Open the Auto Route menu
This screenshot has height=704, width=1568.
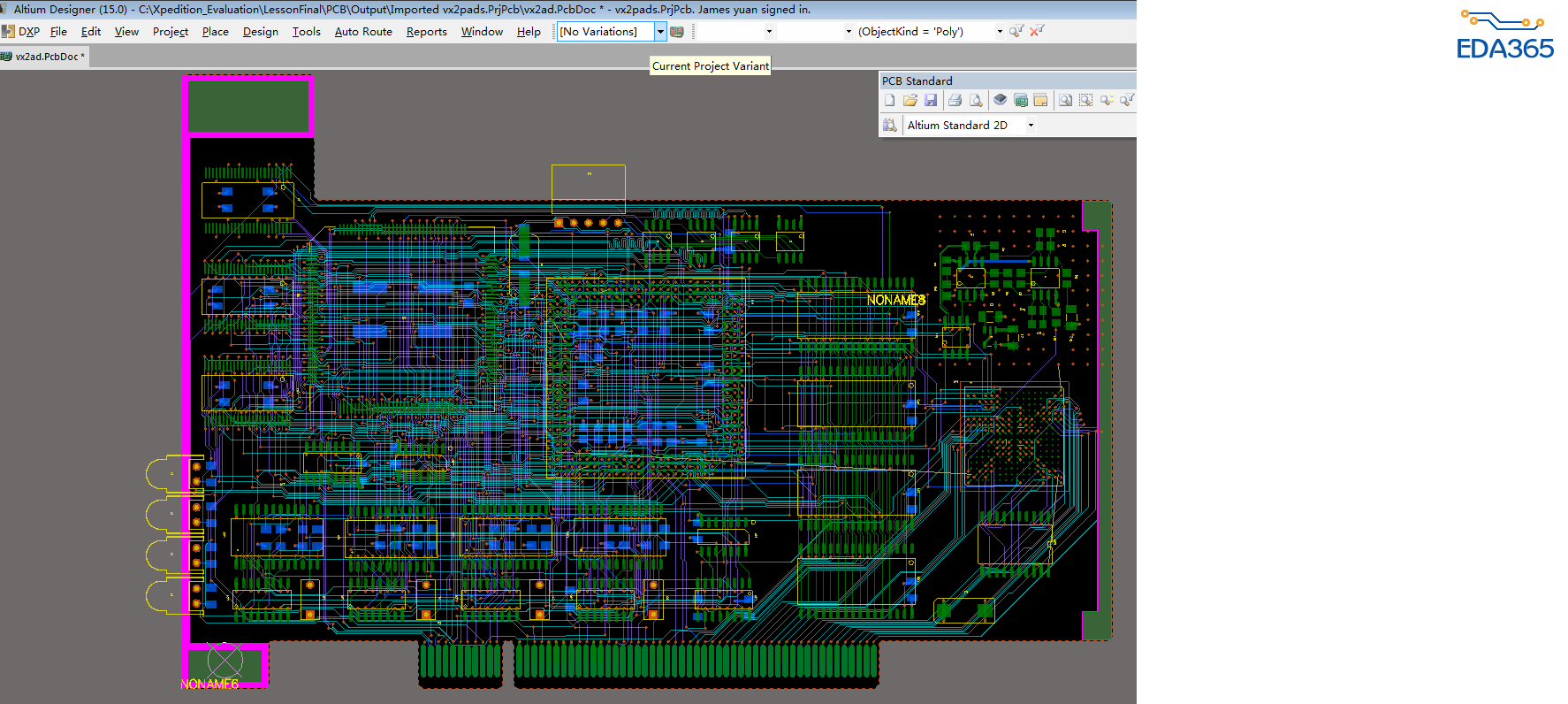click(x=363, y=32)
